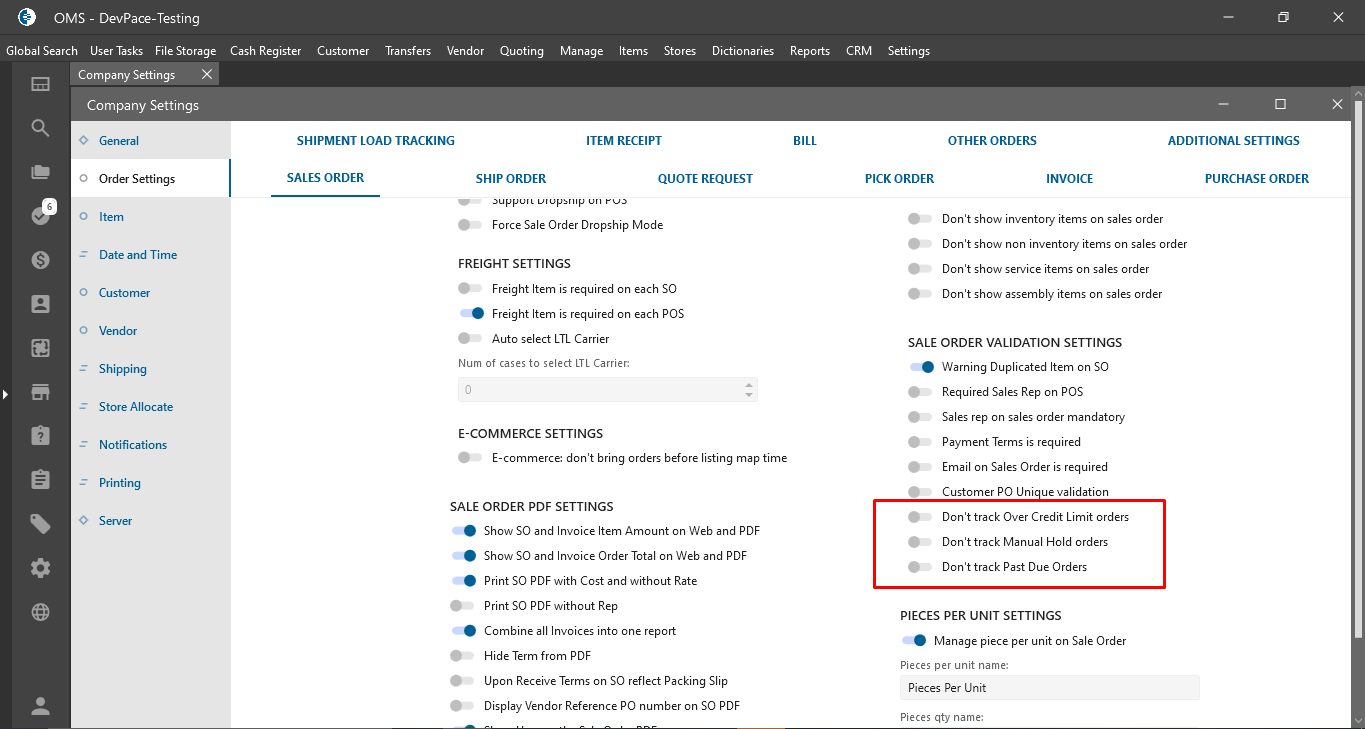
Task: Enable Auto select LTL Carrier toggle
Action: [x=470, y=339]
